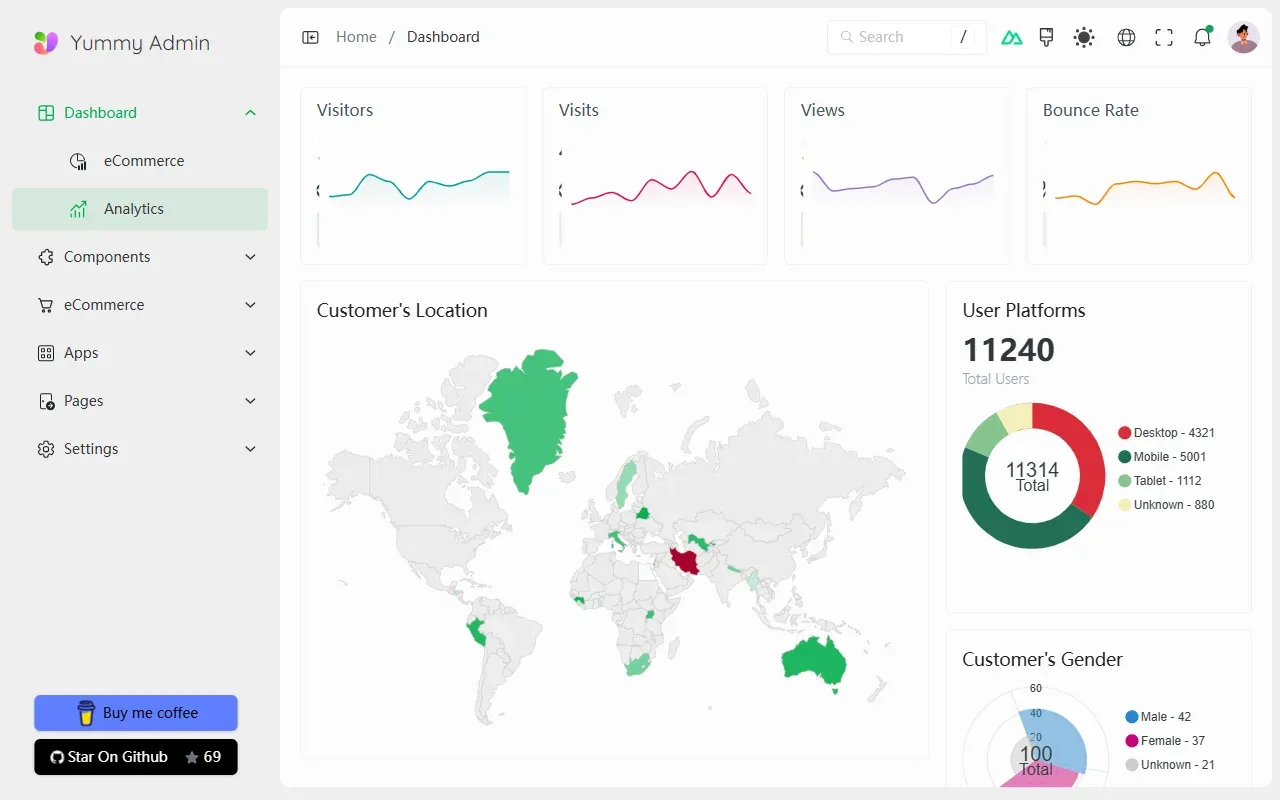Open the user avatar profile menu

click(x=1244, y=37)
